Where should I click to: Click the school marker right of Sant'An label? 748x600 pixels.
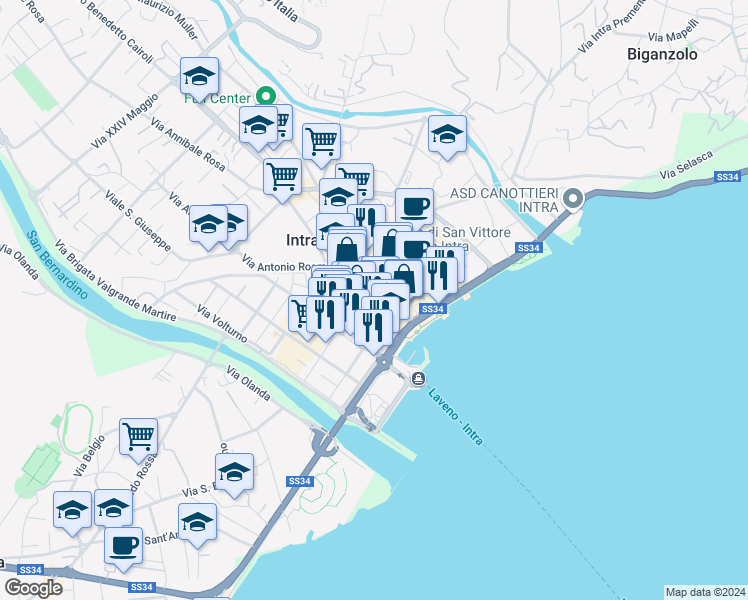click(197, 524)
